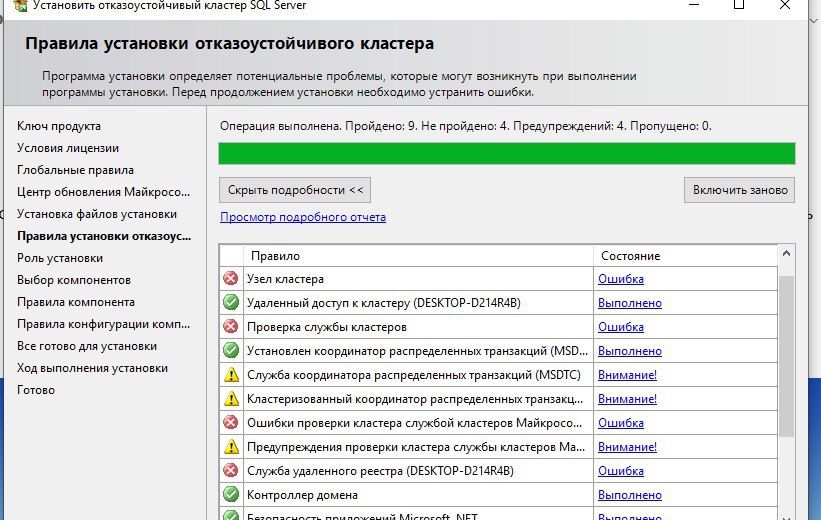Click the error icon beside Проверка службы кластеров
The height and width of the screenshot is (520, 821).
coord(230,326)
